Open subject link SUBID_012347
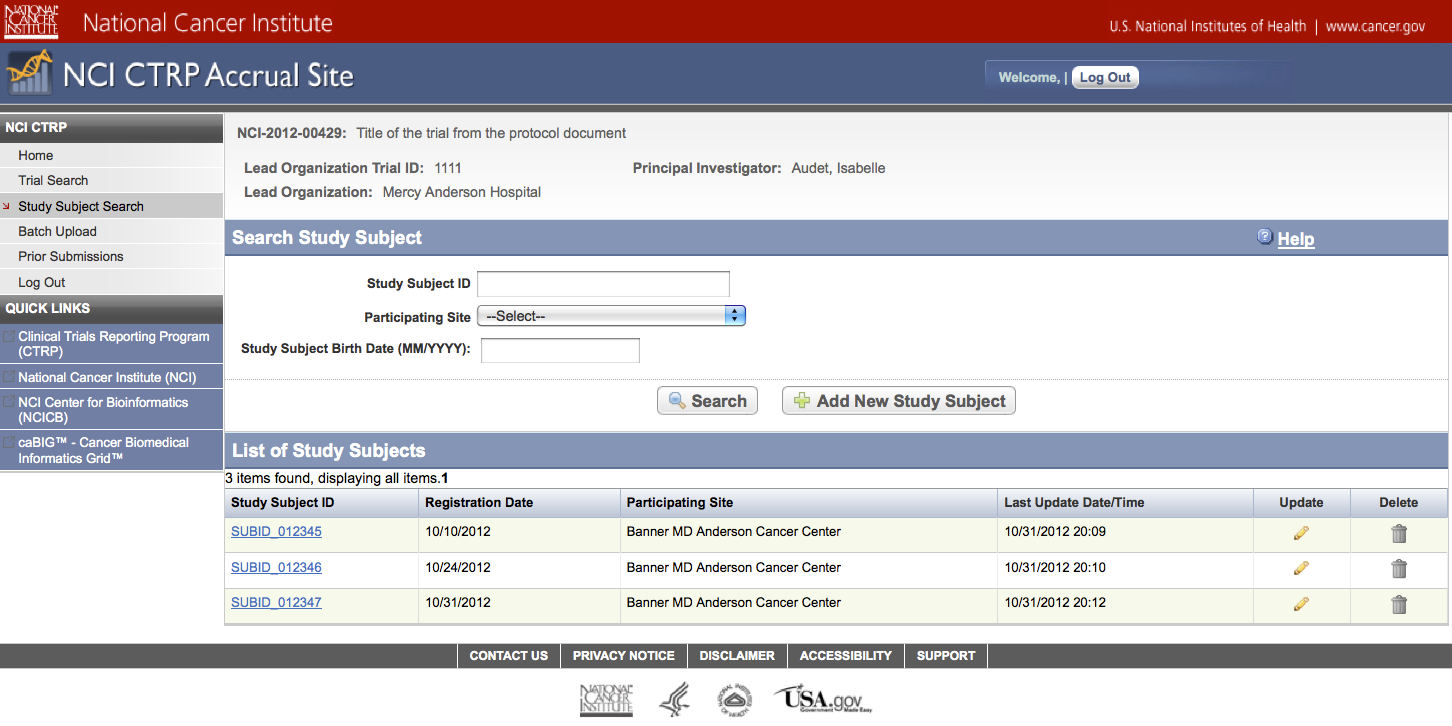The image size is (1452, 726). pyautogui.click(x=276, y=602)
